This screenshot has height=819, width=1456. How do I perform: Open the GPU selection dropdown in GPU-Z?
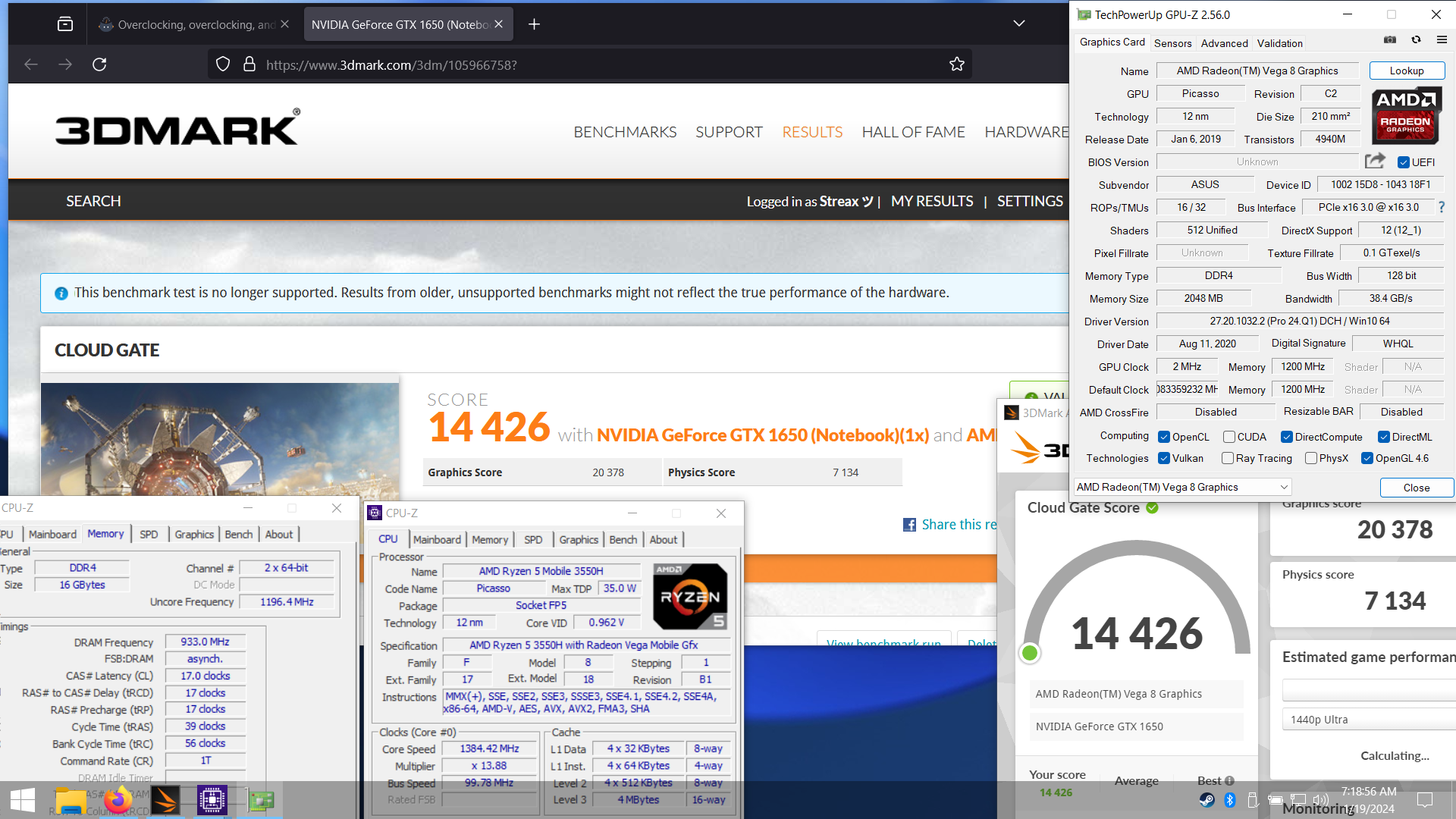click(1182, 487)
